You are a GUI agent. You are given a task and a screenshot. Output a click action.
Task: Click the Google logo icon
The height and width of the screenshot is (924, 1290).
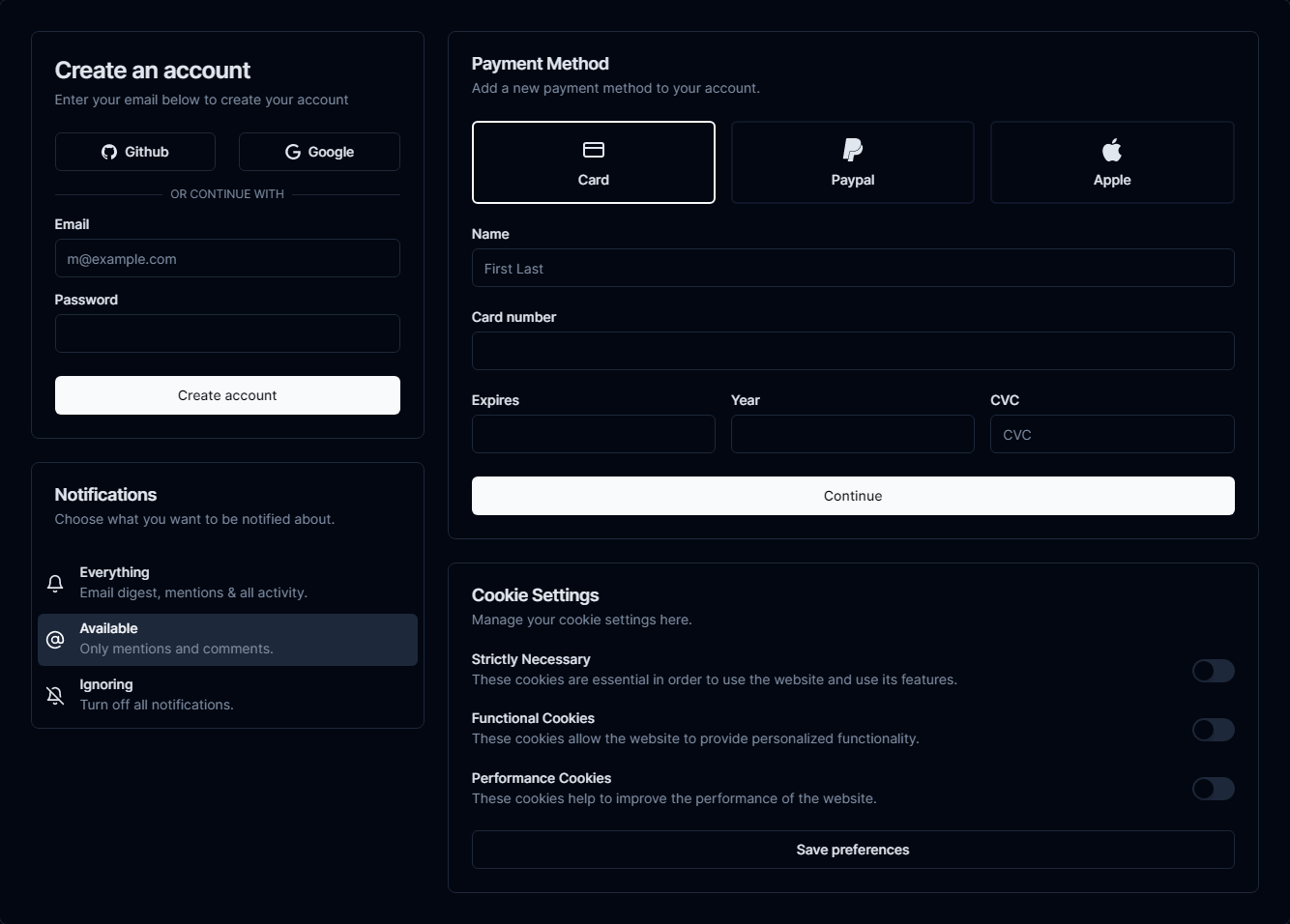293,152
